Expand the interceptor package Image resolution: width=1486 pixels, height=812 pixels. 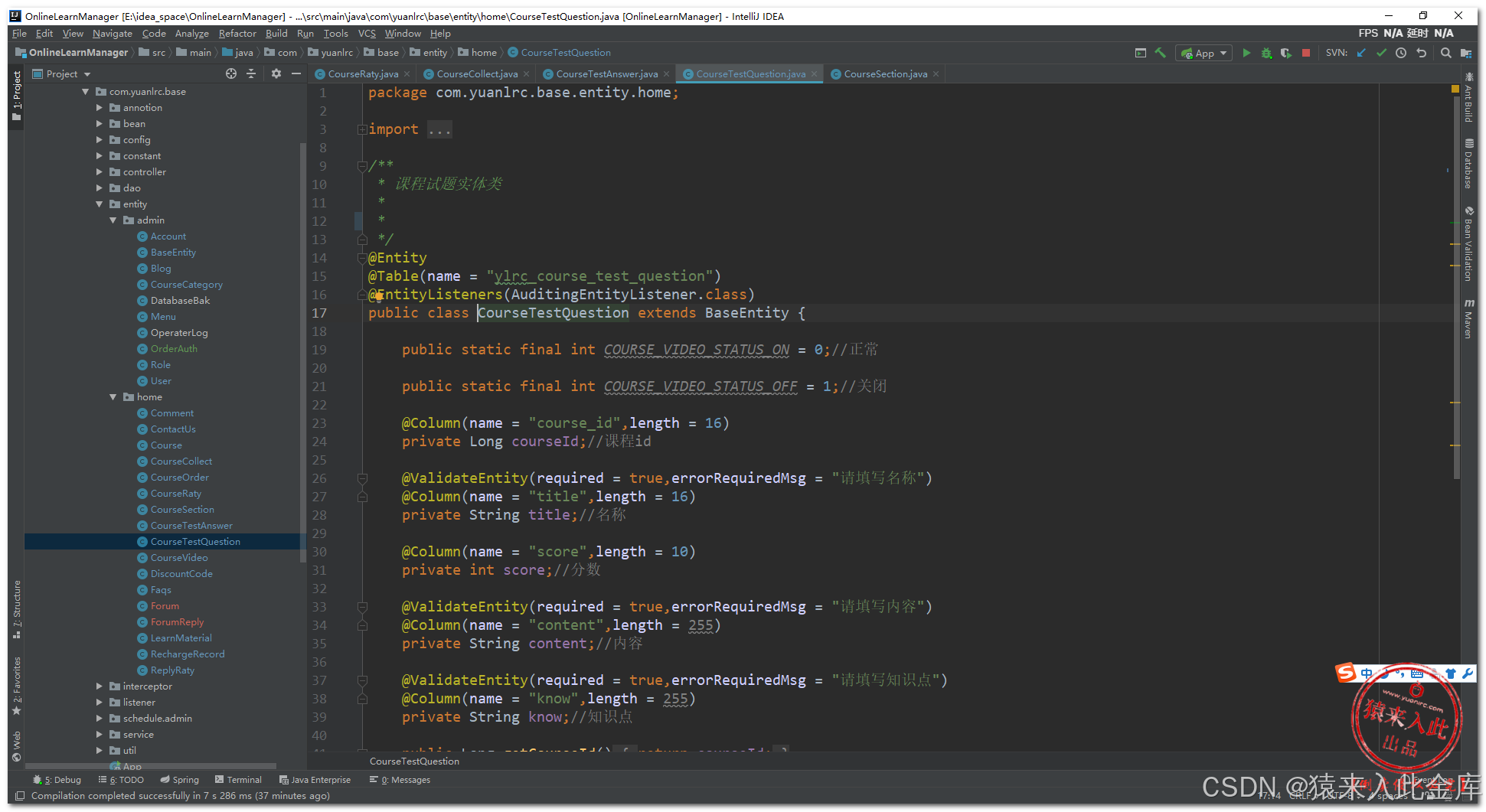coord(99,686)
